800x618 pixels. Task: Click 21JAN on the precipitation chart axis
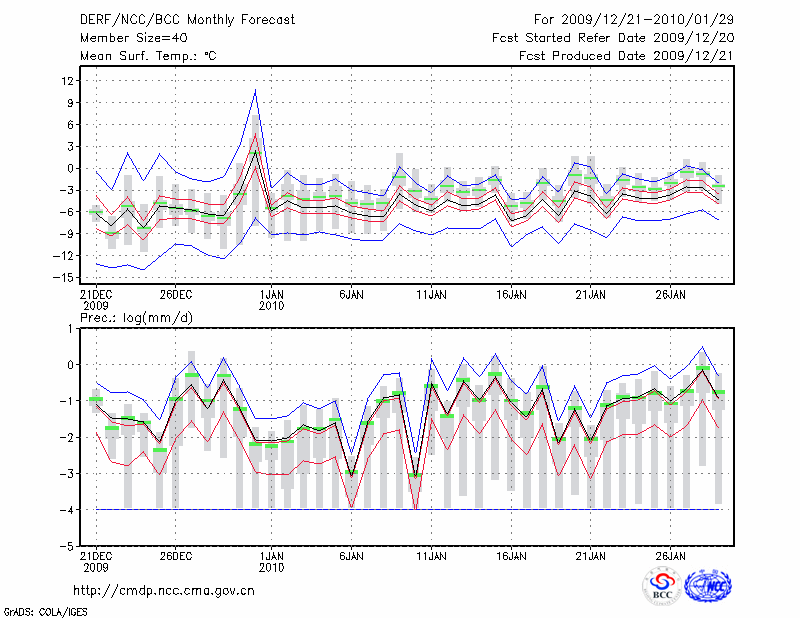click(591, 554)
